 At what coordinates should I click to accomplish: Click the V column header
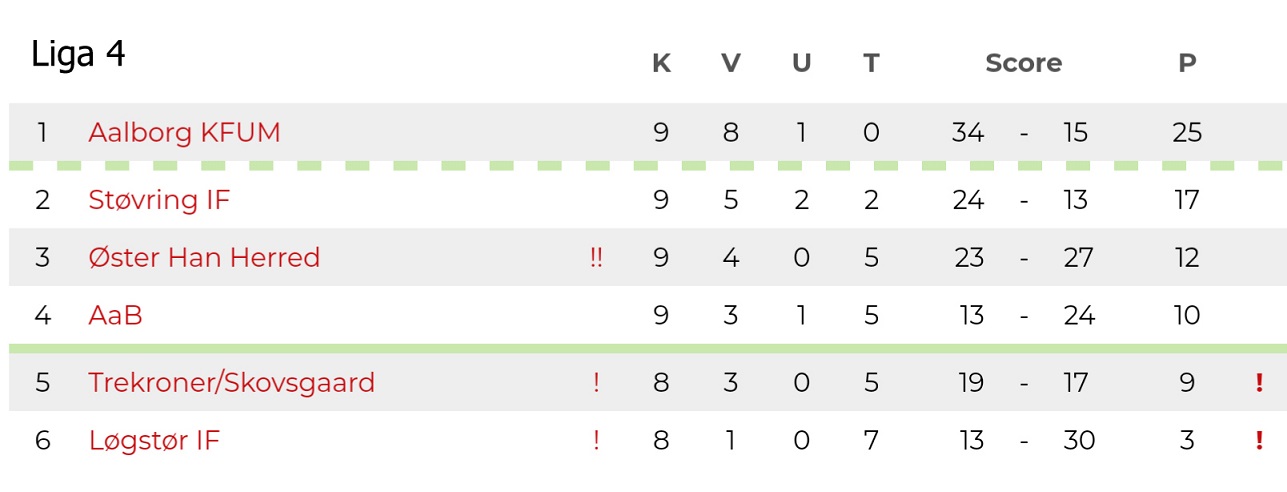(731, 63)
